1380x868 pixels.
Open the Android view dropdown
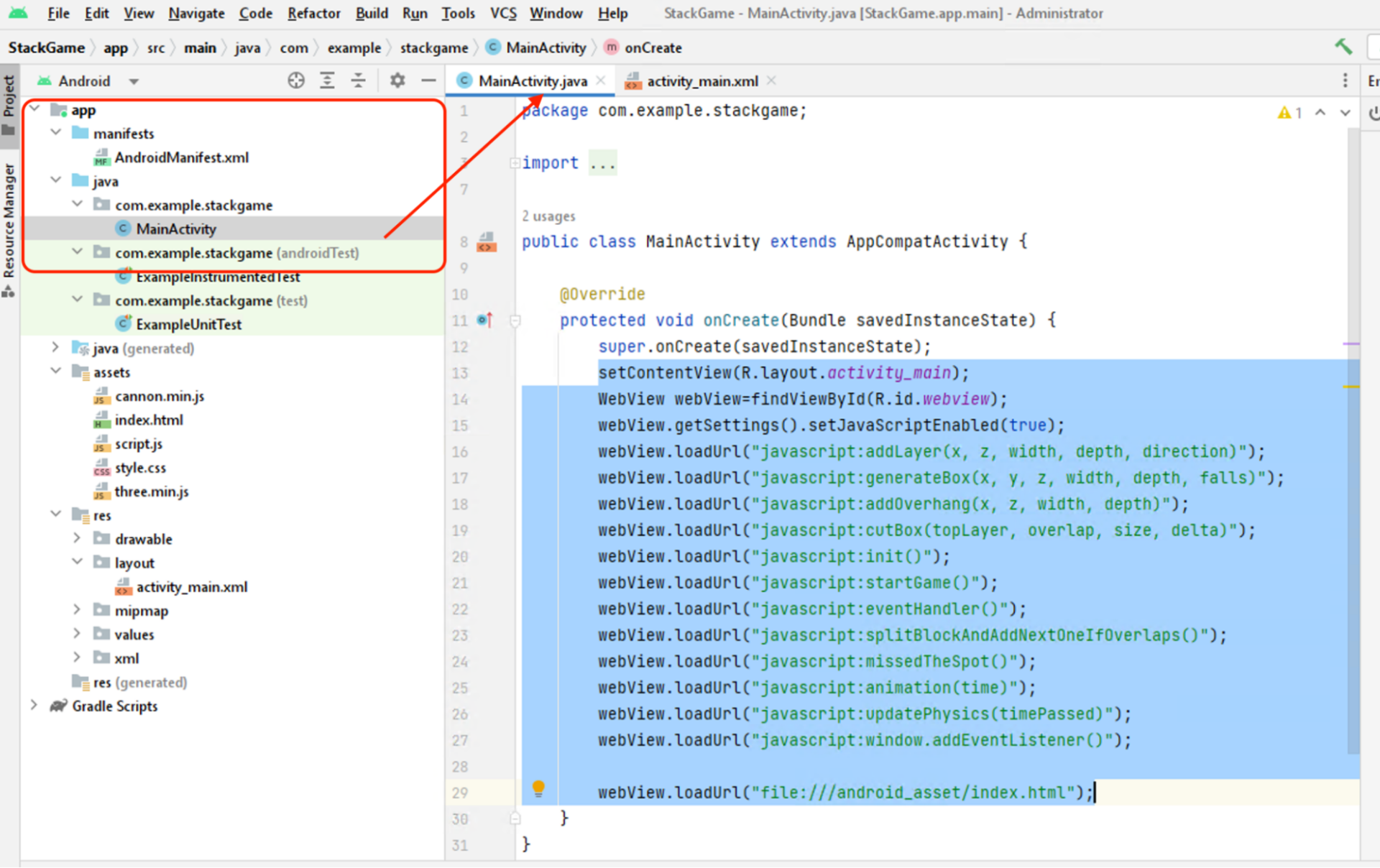(134, 81)
